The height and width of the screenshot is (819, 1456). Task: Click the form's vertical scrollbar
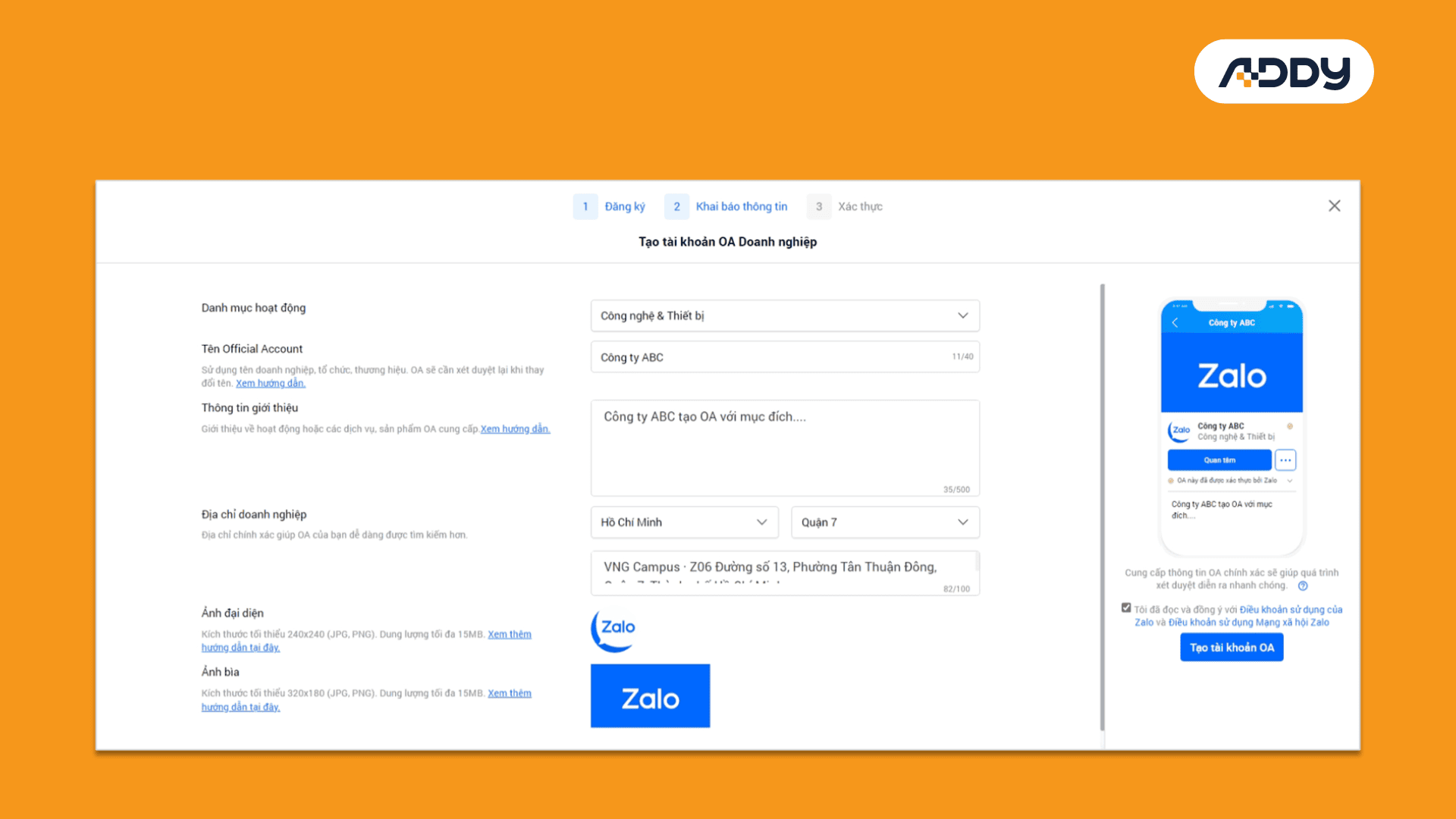tap(1103, 507)
